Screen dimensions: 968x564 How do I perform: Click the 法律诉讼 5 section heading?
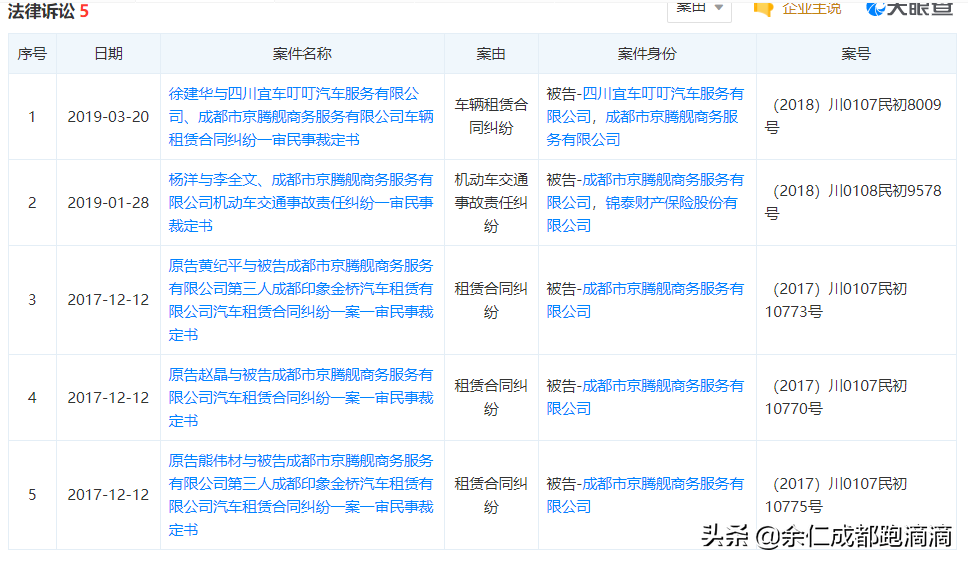click(x=48, y=11)
